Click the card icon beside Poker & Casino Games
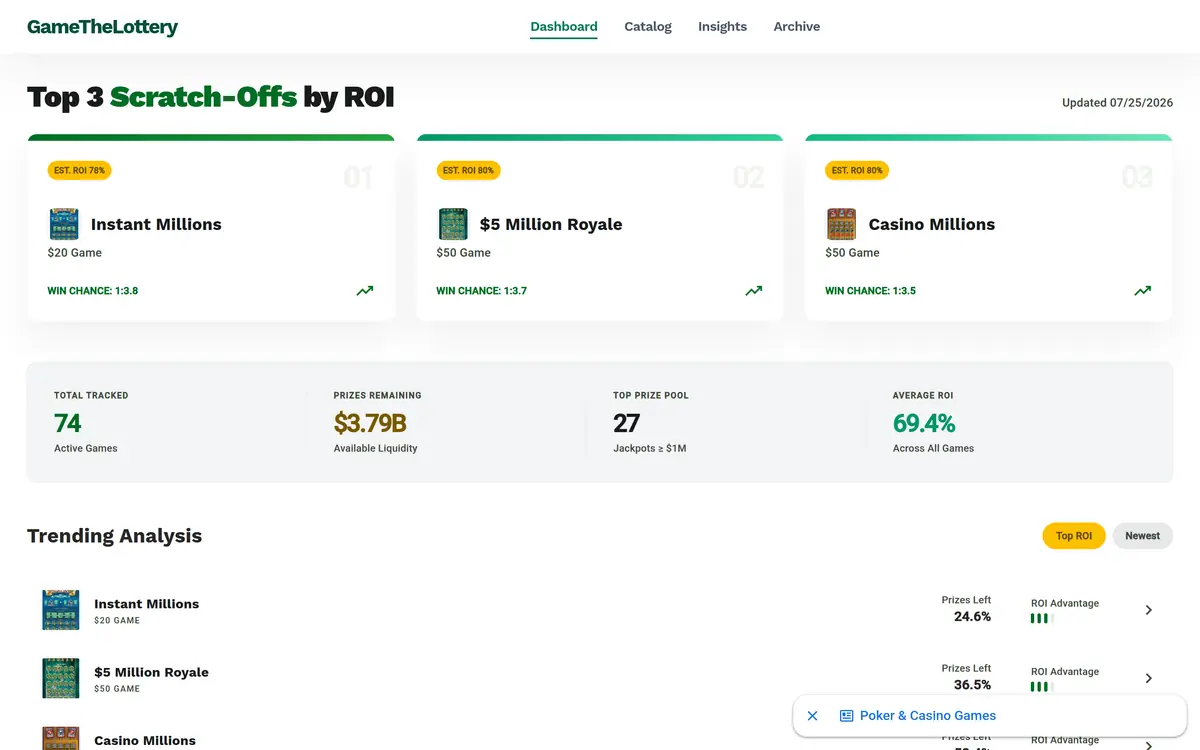The image size is (1200, 750). coord(846,716)
